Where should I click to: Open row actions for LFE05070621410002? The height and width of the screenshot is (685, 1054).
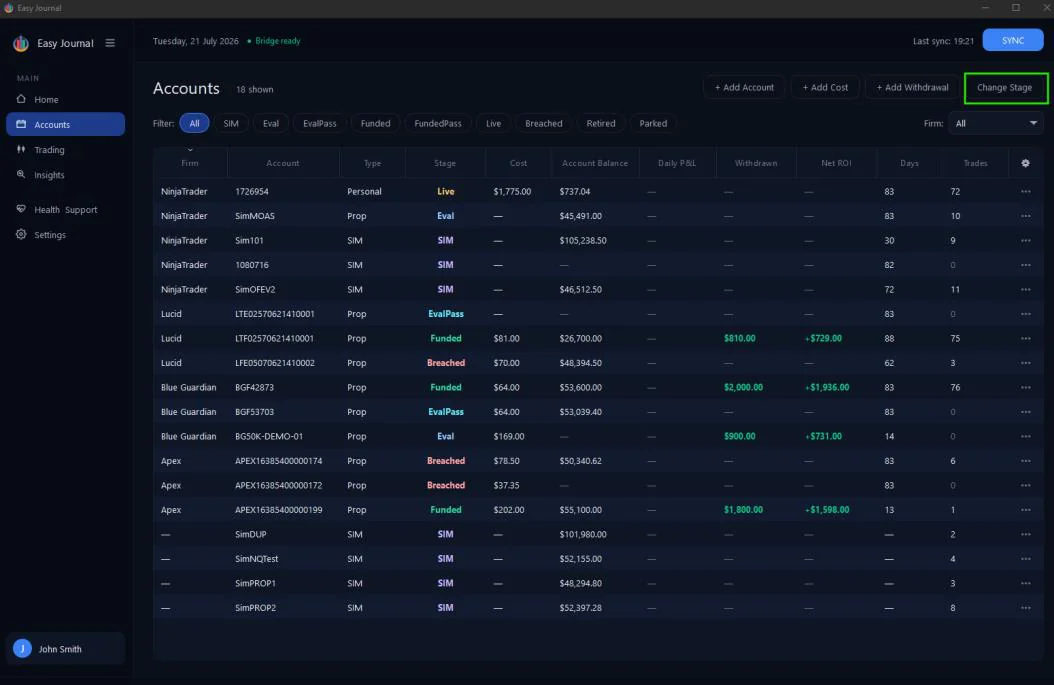(x=1025, y=363)
